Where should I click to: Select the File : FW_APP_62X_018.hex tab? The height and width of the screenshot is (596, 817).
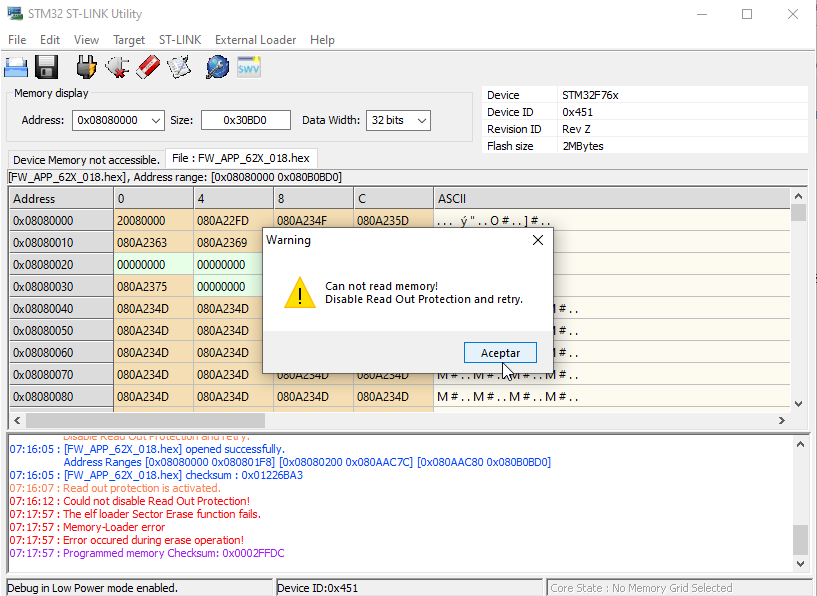click(x=241, y=158)
